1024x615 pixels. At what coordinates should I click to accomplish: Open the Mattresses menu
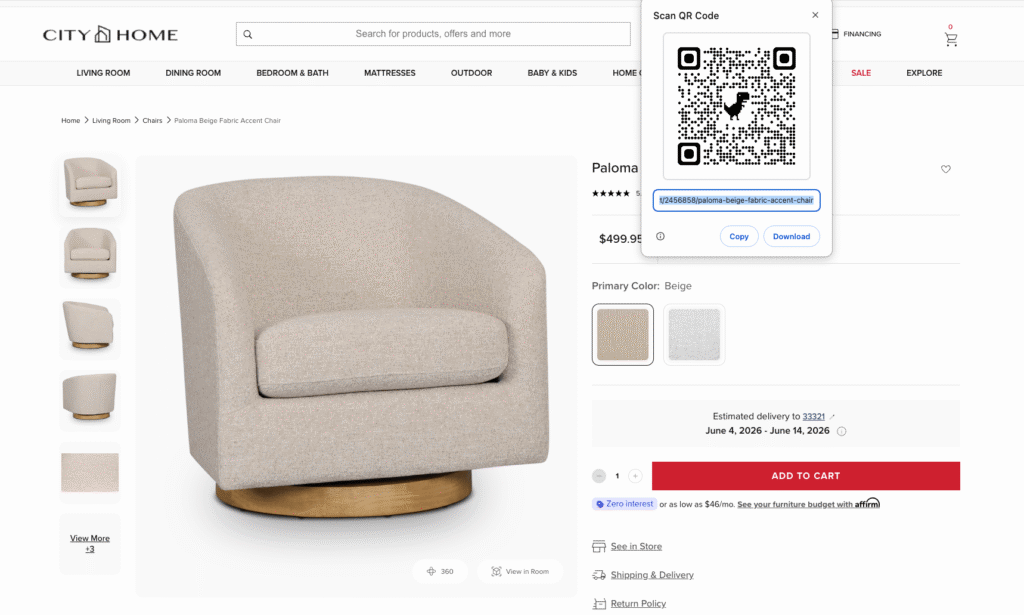tap(390, 73)
